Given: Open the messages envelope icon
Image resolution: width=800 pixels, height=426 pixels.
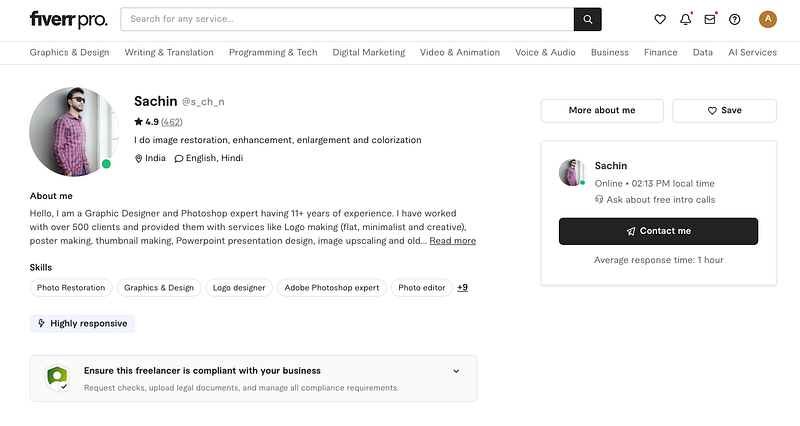Looking at the screenshot, I should (x=710, y=19).
